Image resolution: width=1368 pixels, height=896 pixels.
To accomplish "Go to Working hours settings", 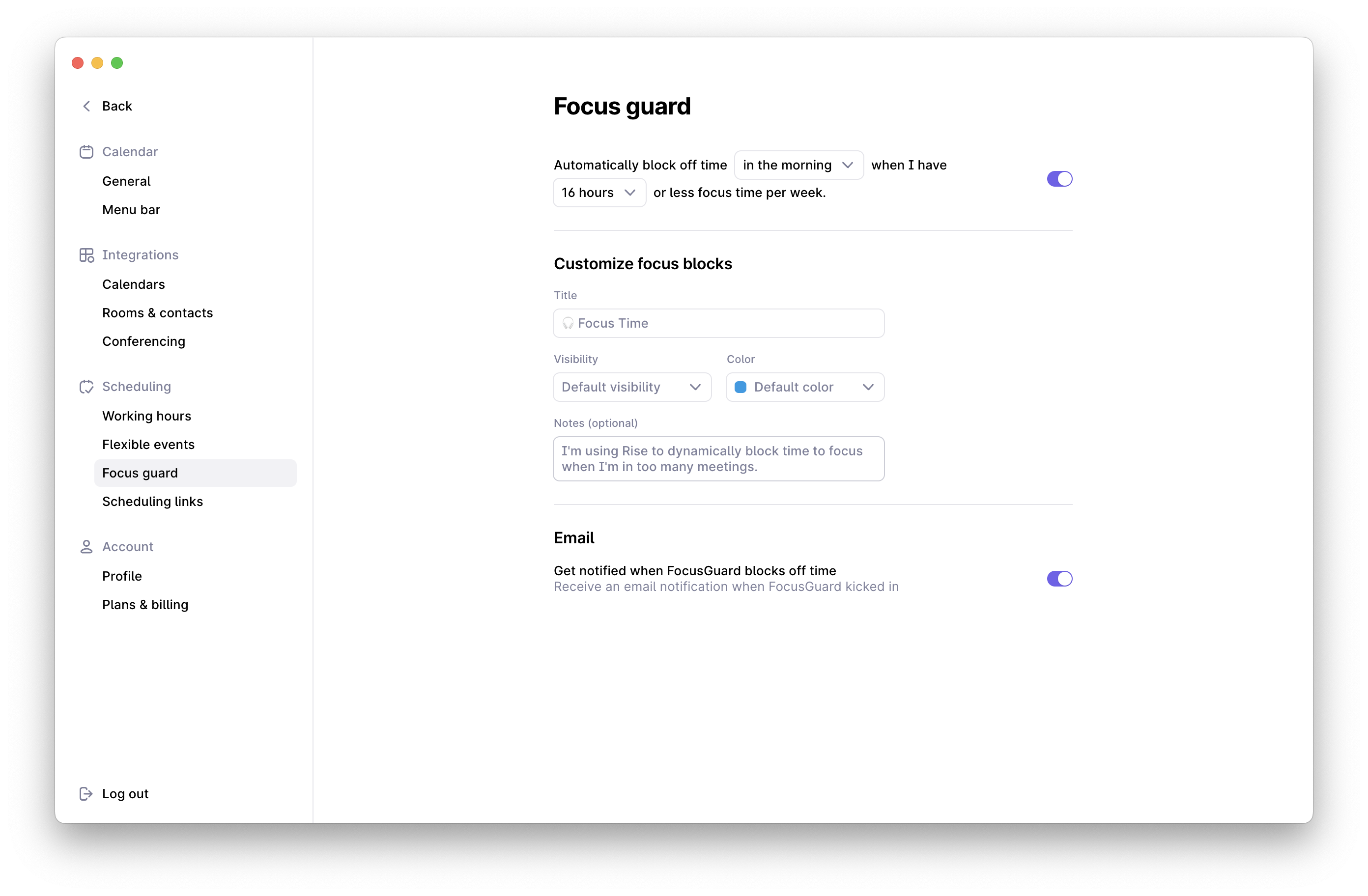I will pyautogui.click(x=146, y=416).
